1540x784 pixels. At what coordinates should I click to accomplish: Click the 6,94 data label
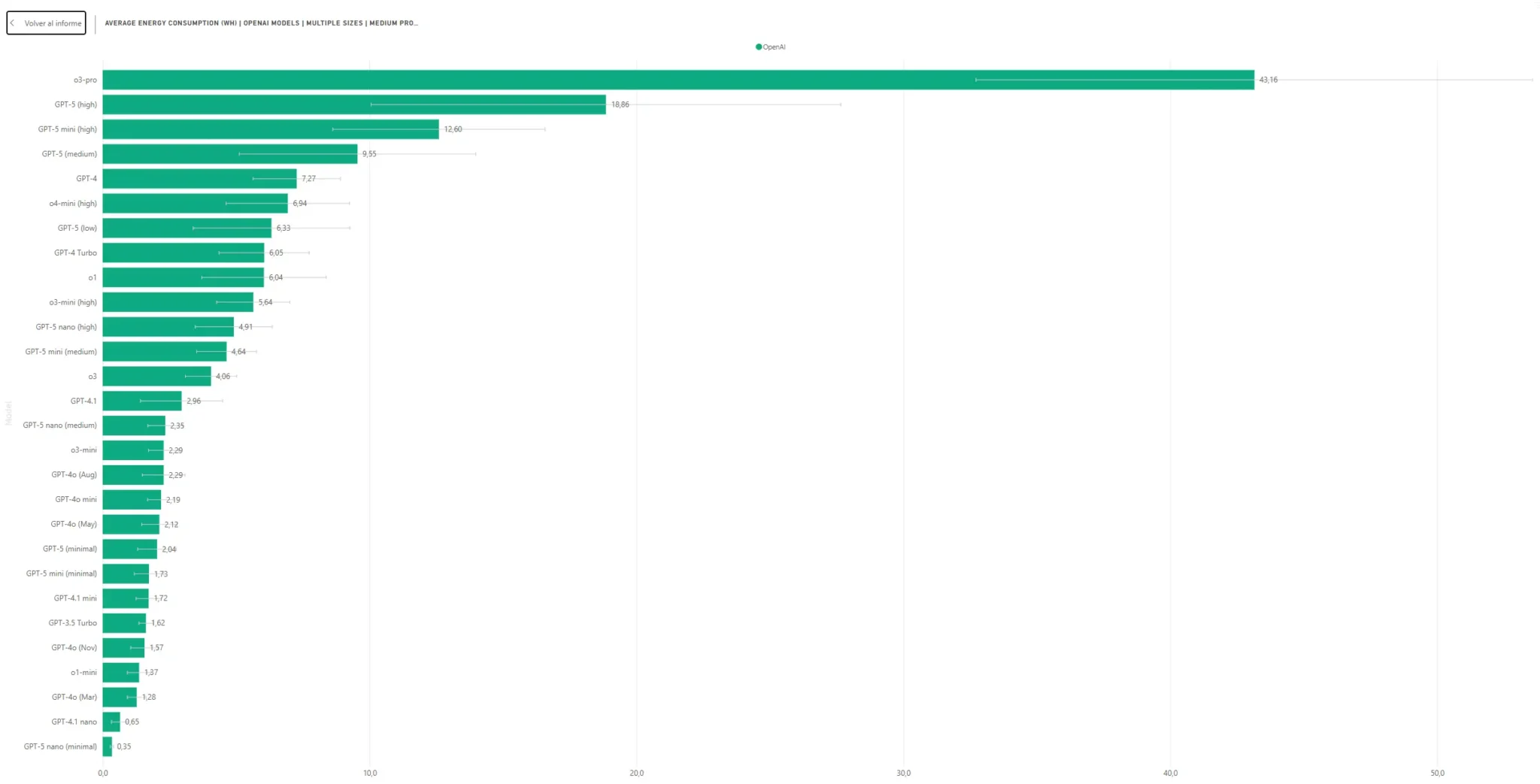click(300, 204)
